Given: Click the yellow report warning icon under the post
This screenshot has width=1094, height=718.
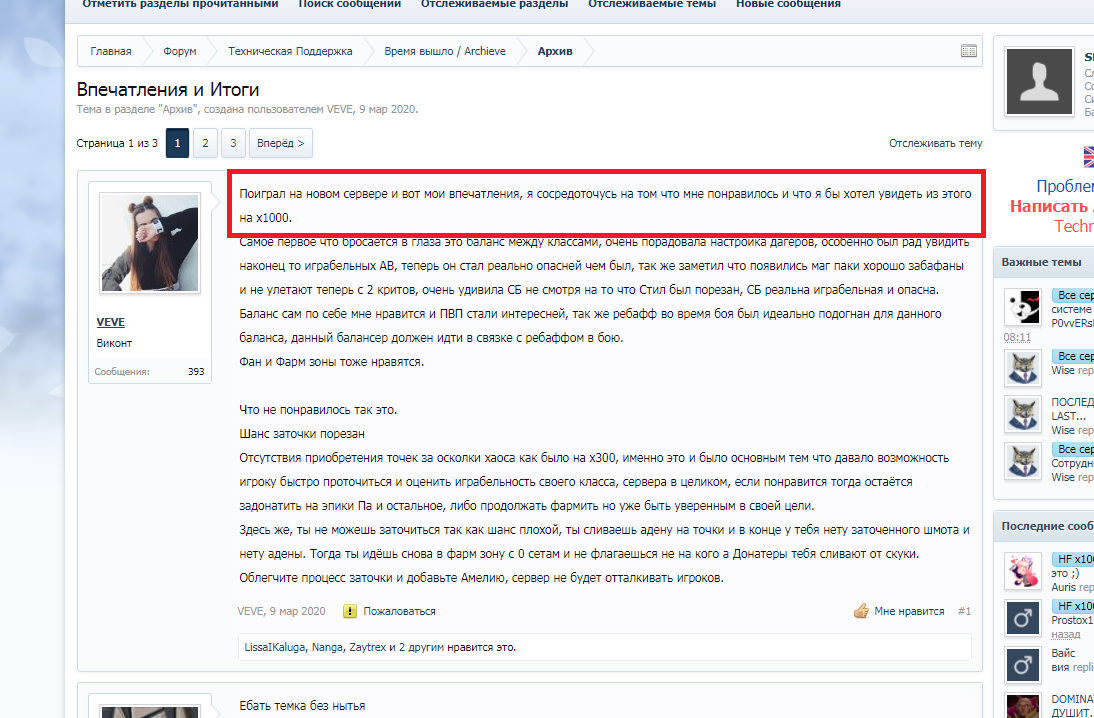Looking at the screenshot, I should [350, 611].
